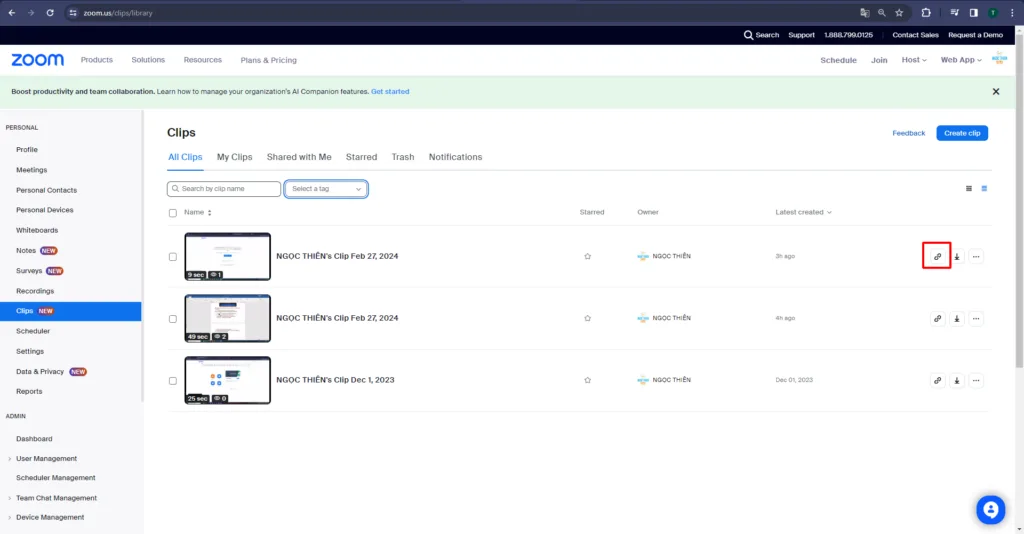Switch to the Shared with Me tab
1024x534 pixels.
pyautogui.click(x=299, y=157)
